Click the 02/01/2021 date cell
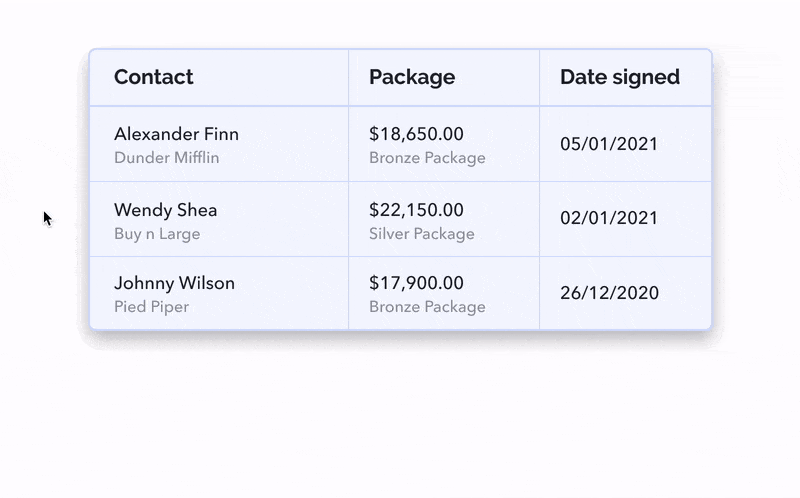 [609, 218]
